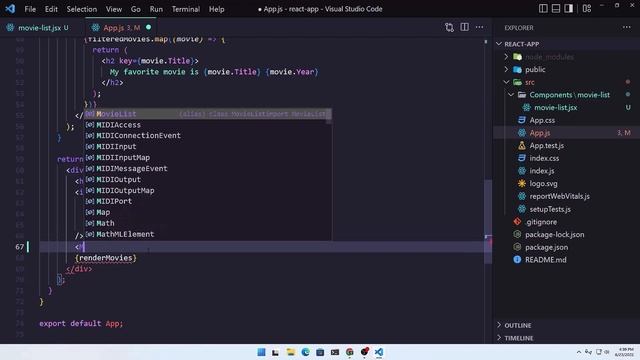This screenshot has width=640, height=360.
Task: Open Terminal app from taskbar
Action: pos(335,352)
